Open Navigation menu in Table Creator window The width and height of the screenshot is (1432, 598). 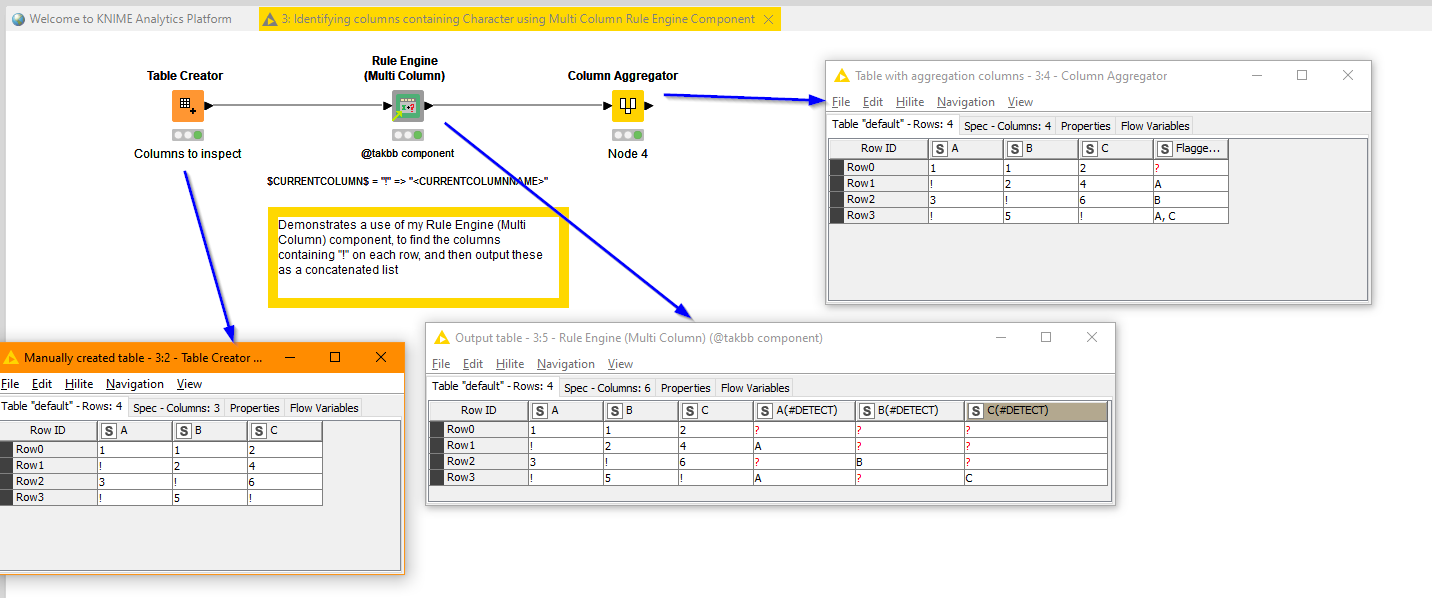pos(135,384)
